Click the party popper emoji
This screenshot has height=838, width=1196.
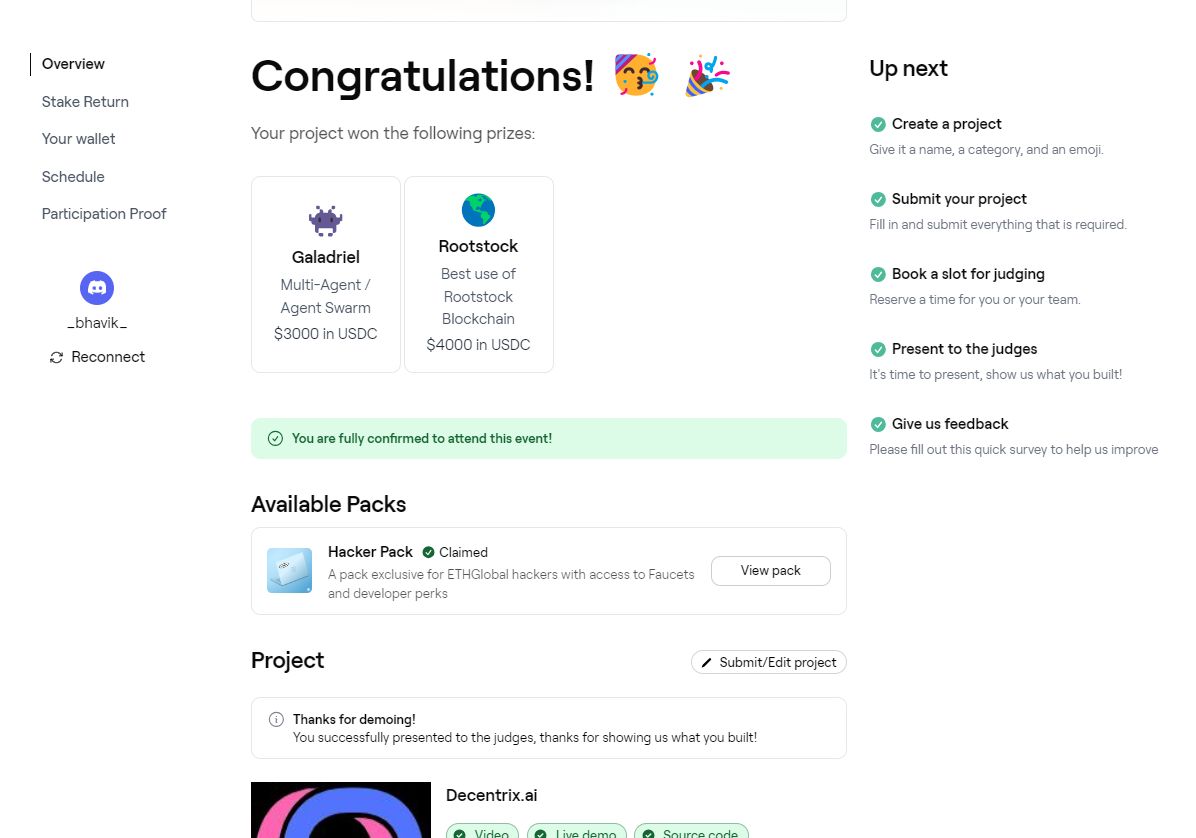click(x=707, y=76)
